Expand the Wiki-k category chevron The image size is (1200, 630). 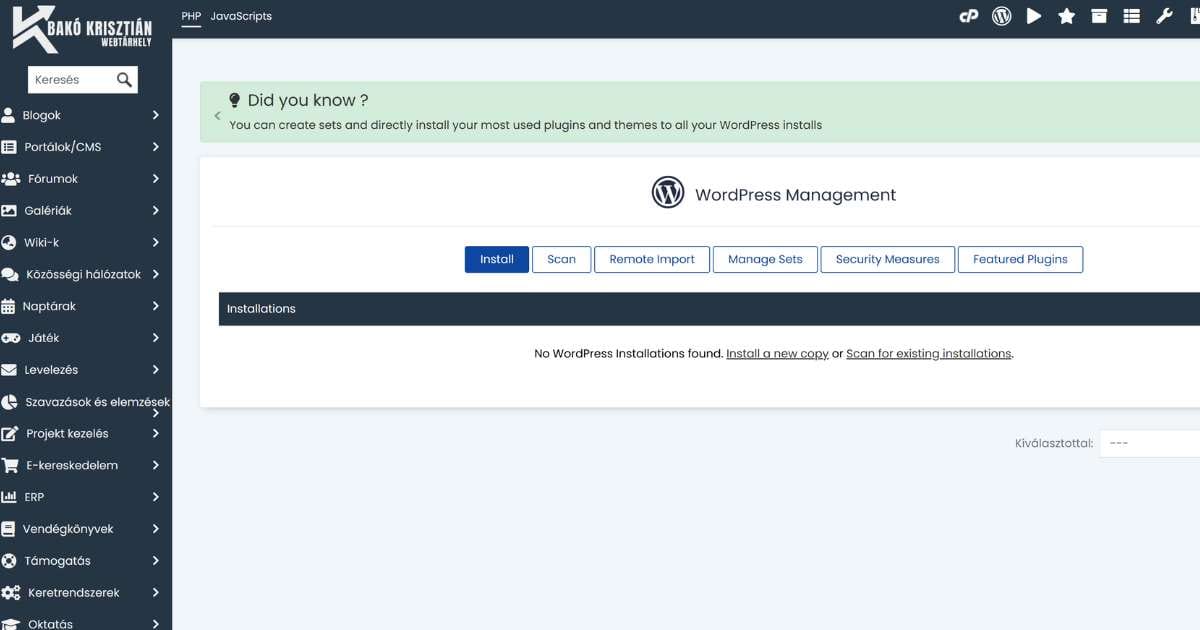(x=156, y=242)
